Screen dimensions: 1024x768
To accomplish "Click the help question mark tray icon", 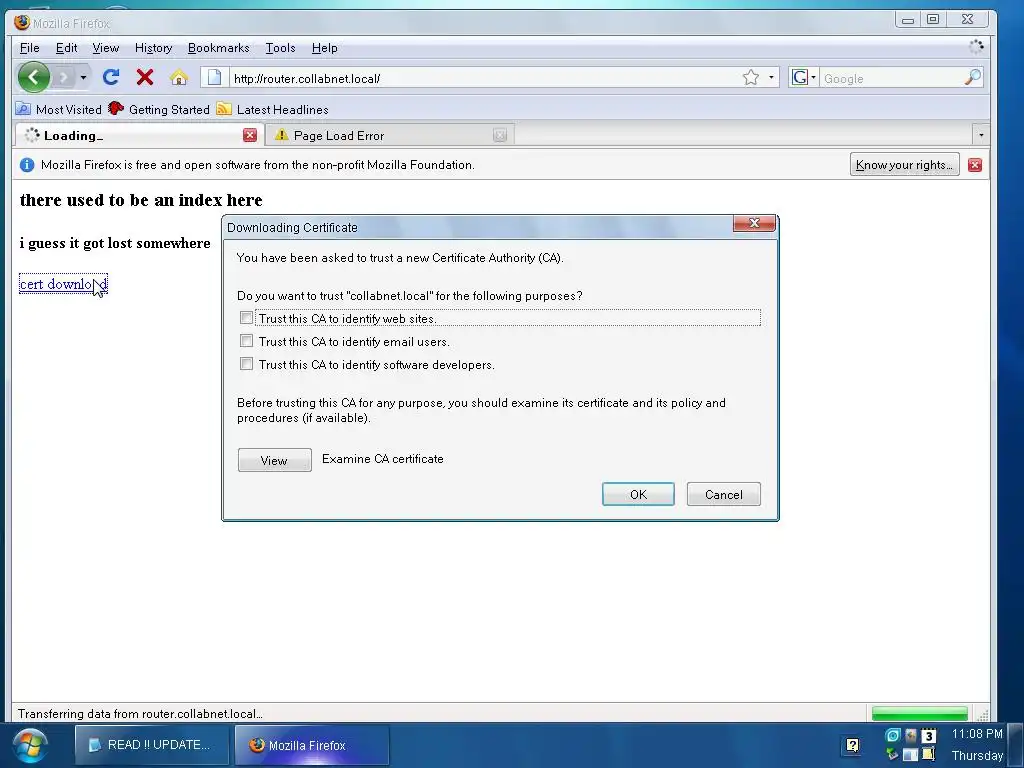I will (x=852, y=745).
